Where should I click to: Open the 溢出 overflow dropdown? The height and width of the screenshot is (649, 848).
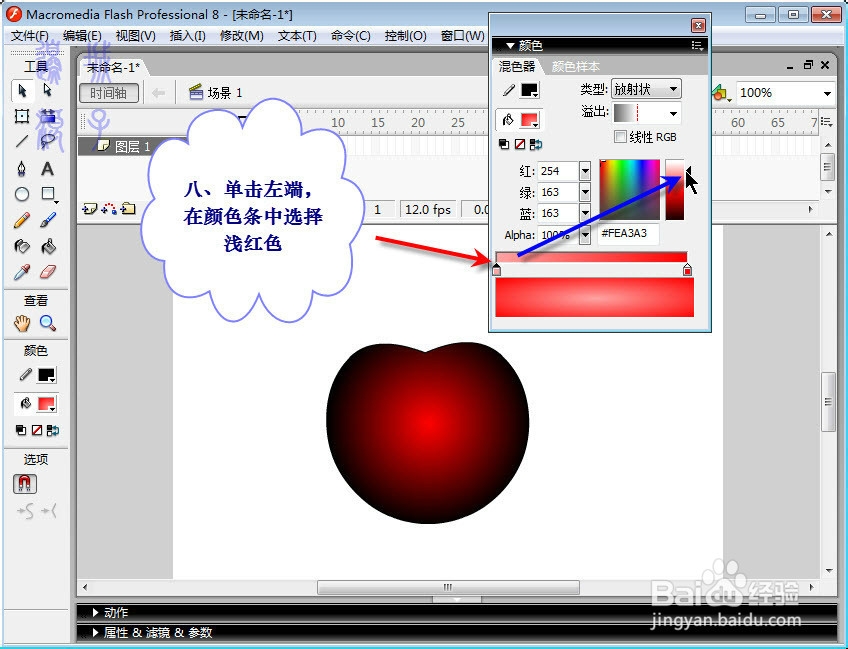point(673,113)
